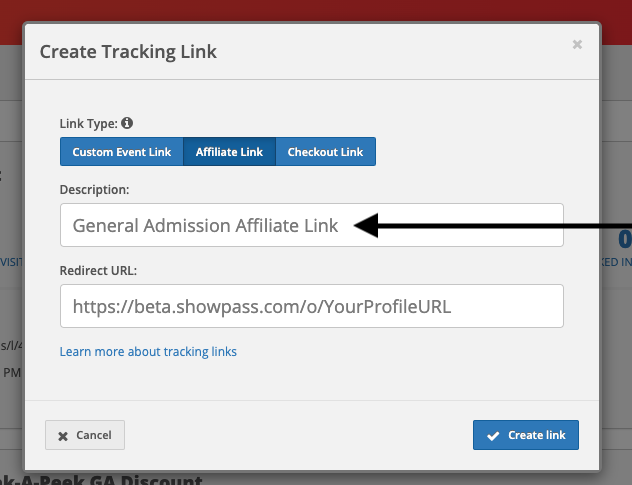
Task: Click the GA Discount heading behind dialog
Action: pos(101,480)
